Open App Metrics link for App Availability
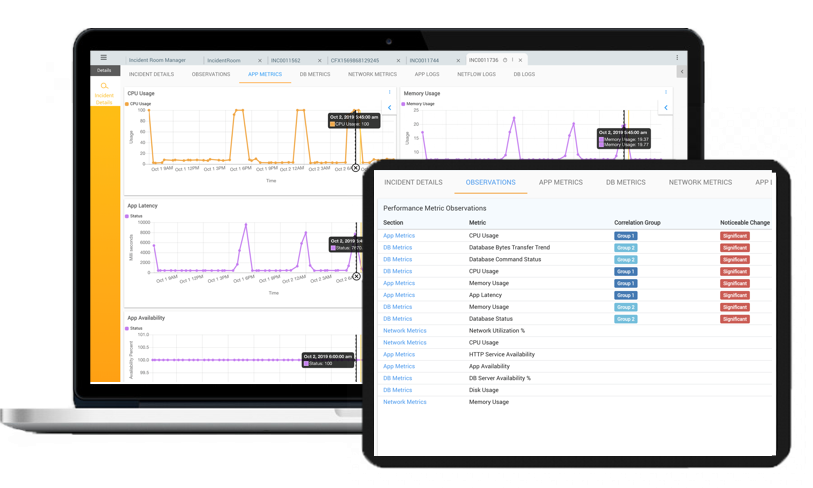 tap(399, 366)
